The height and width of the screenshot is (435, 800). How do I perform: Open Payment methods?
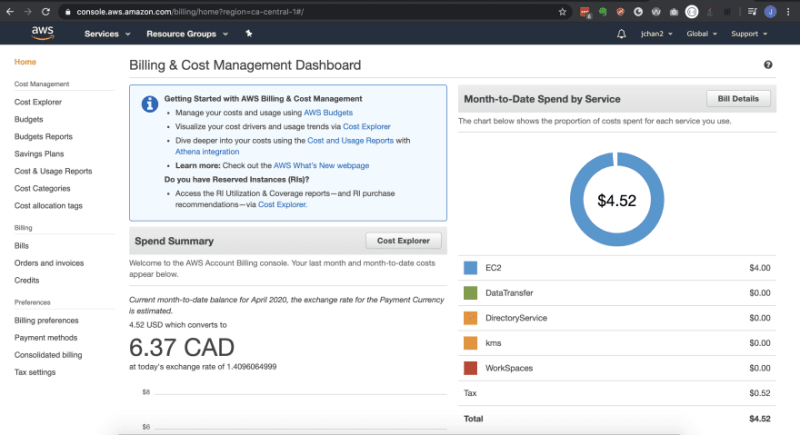click(x=46, y=338)
